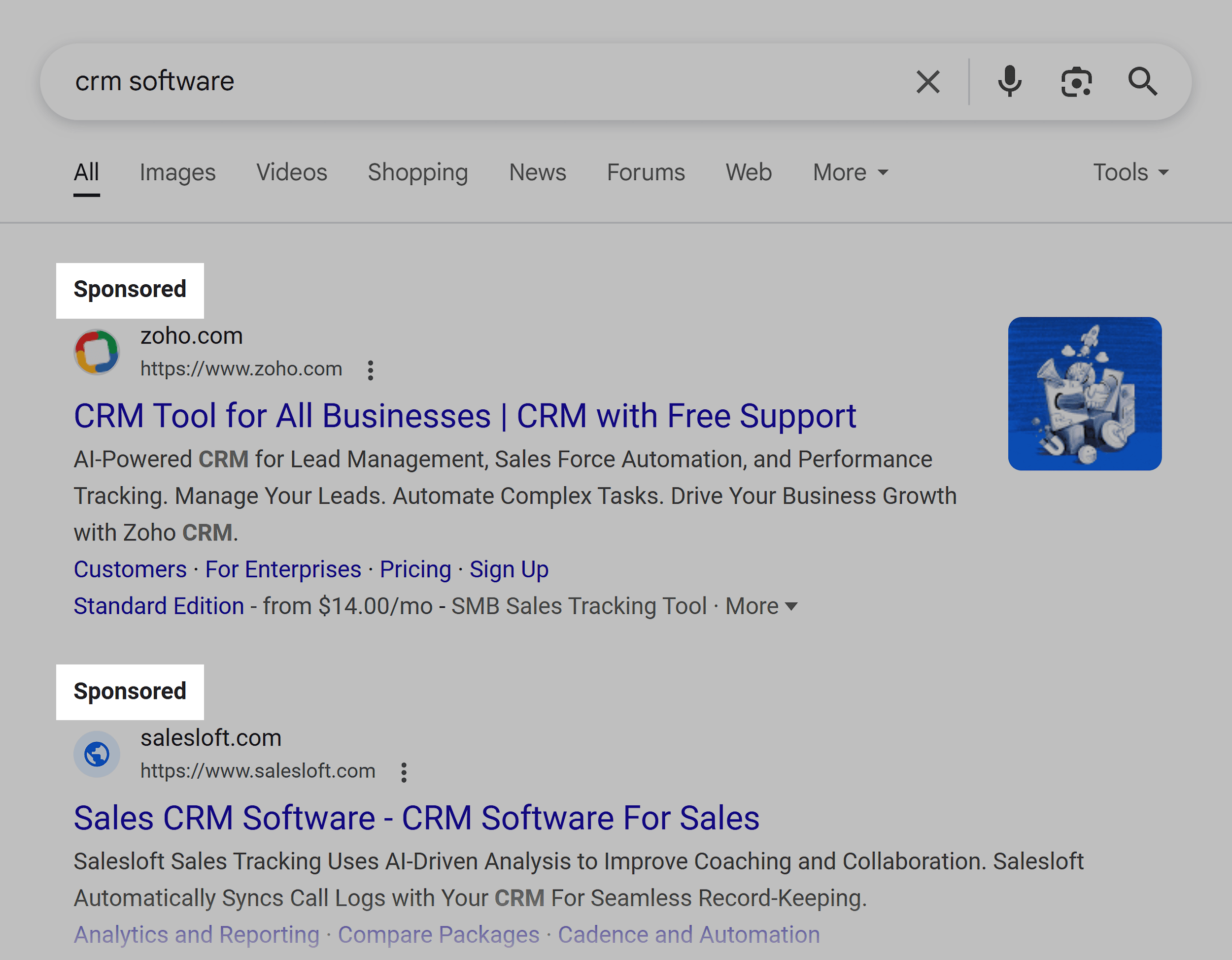Open Google Lens image search icon
The width and height of the screenshot is (1232, 960).
point(1076,81)
